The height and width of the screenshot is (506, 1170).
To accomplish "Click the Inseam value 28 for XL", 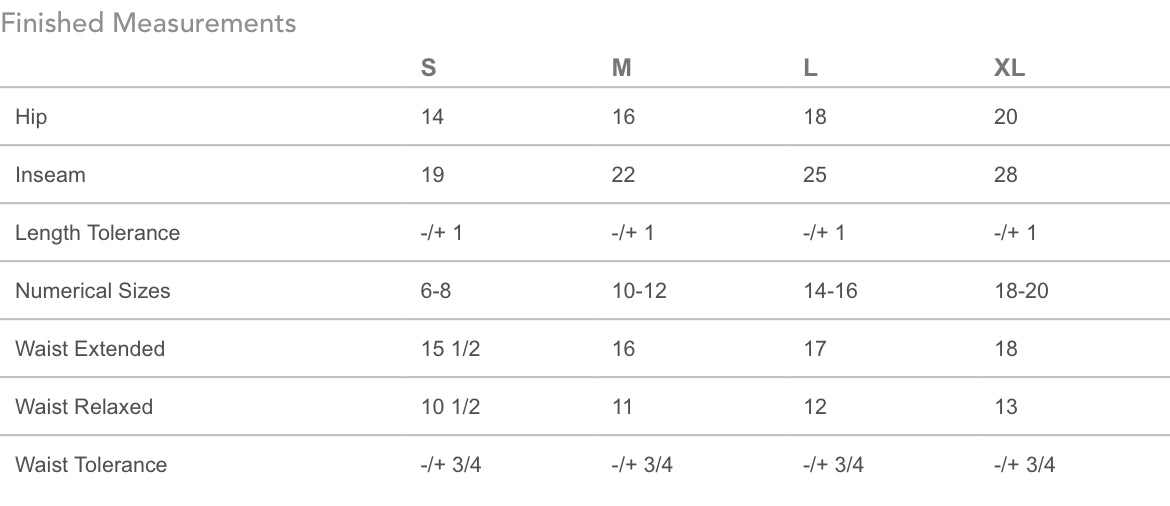I will pyautogui.click(x=1005, y=175).
